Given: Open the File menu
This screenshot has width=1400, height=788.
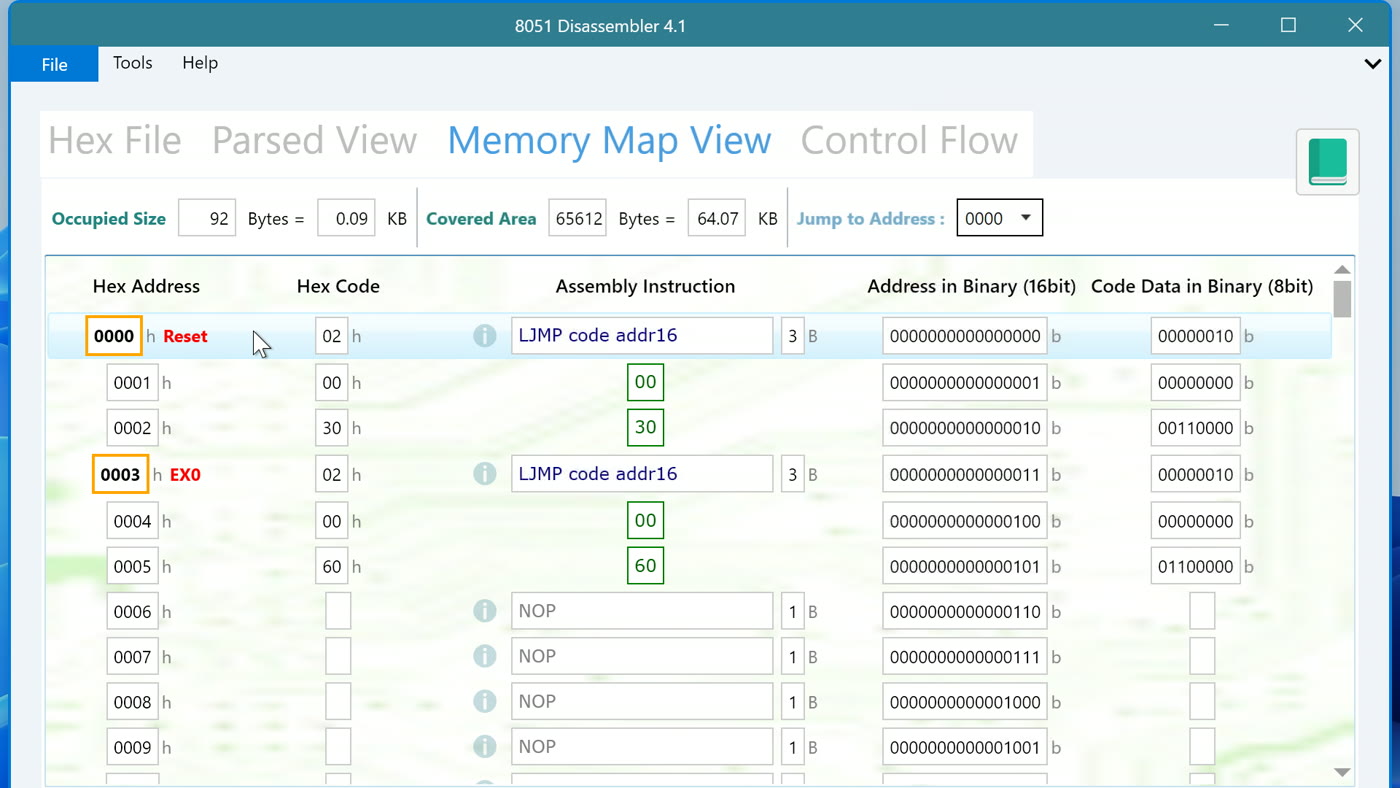Looking at the screenshot, I should [x=54, y=64].
